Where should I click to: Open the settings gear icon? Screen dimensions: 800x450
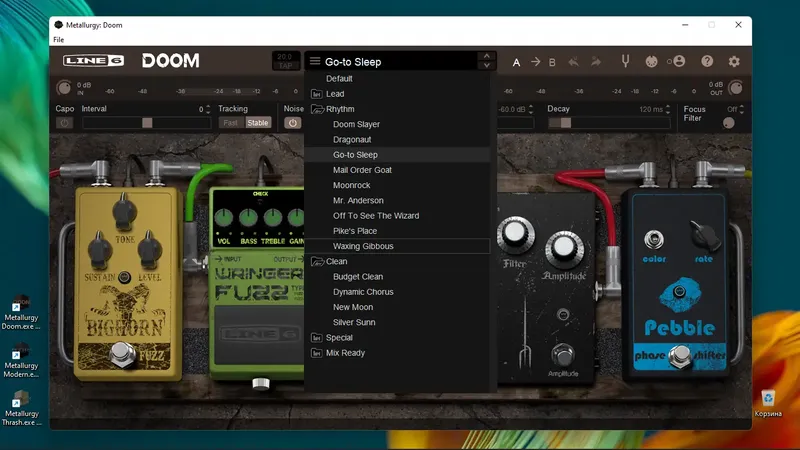click(x=734, y=61)
